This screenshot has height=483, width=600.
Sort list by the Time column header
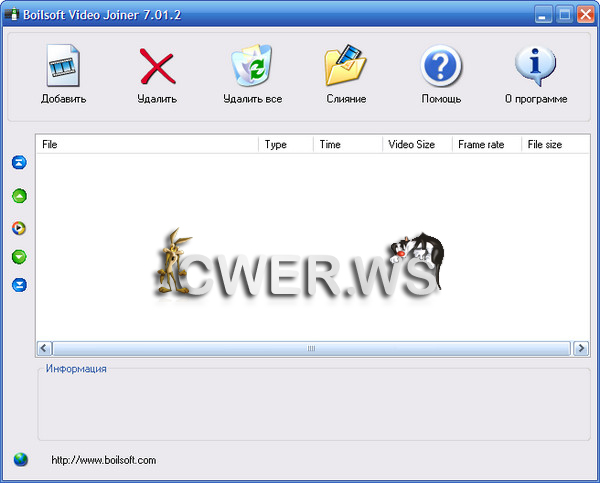[348, 144]
